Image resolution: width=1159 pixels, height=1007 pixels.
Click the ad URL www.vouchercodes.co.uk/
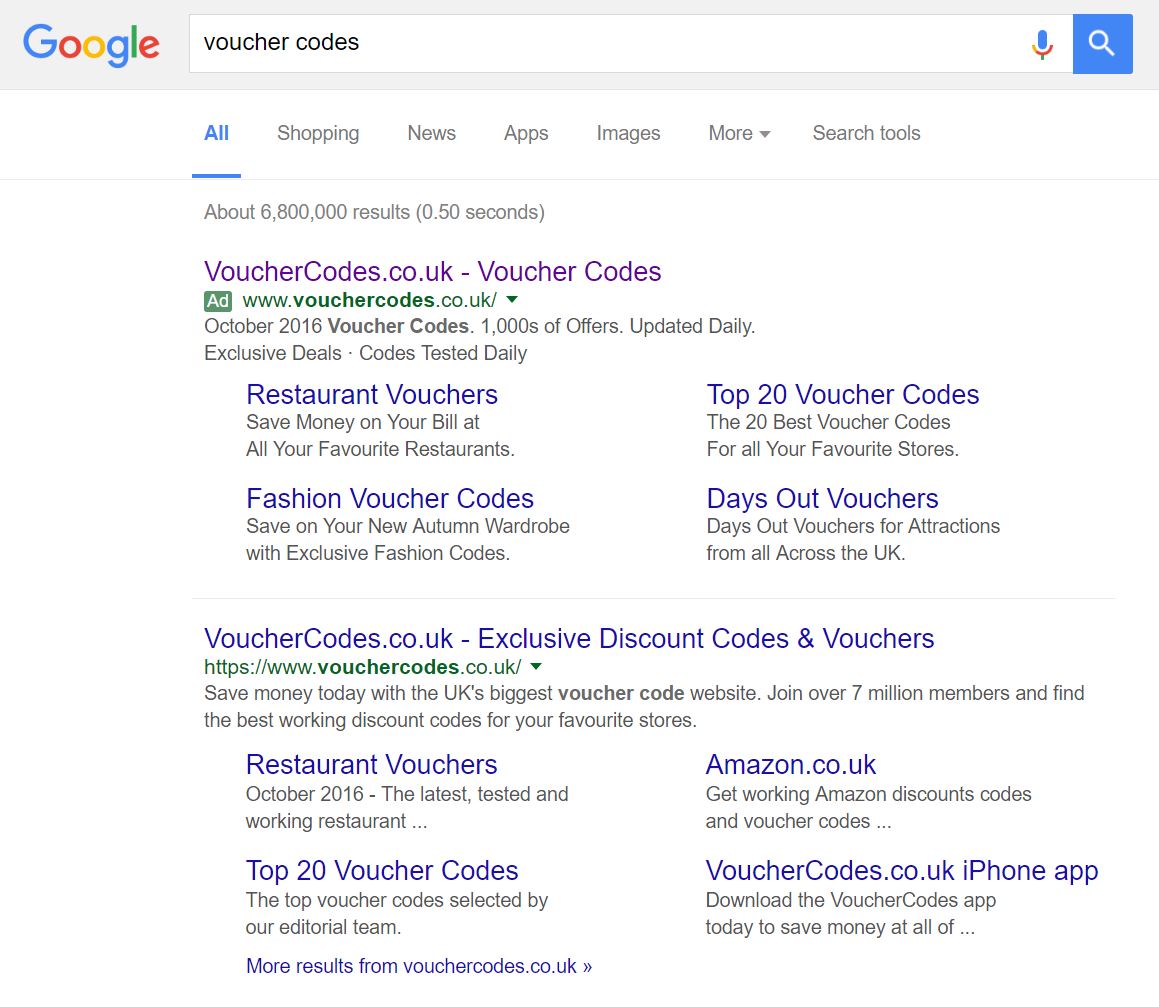click(370, 300)
